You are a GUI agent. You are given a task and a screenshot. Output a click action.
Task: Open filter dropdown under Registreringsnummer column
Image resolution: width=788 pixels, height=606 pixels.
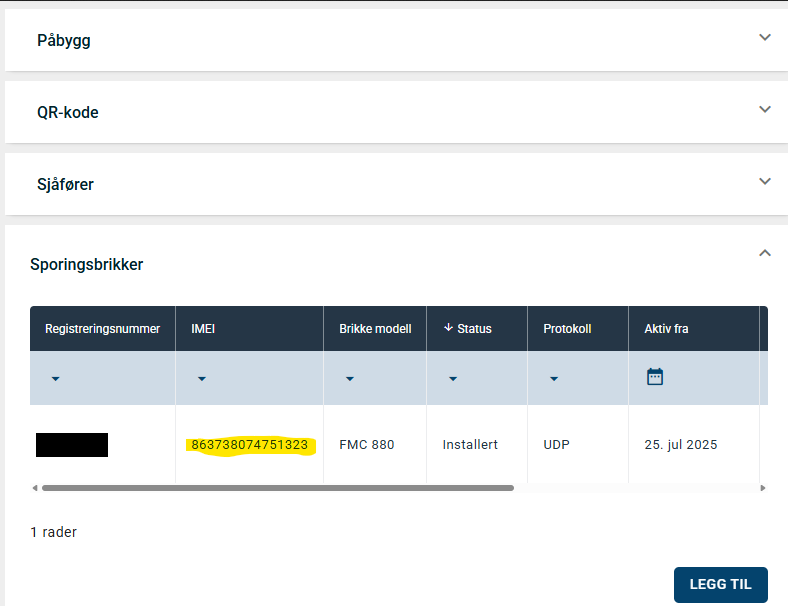pyautogui.click(x=55, y=379)
